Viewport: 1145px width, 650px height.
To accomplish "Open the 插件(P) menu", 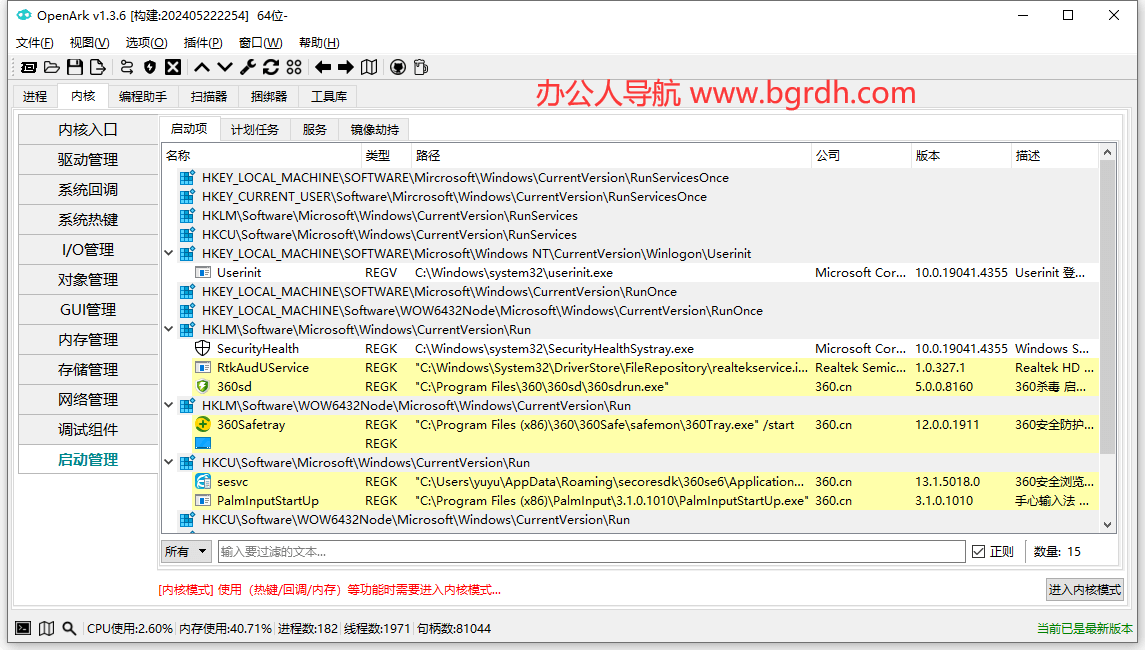I will click(203, 42).
